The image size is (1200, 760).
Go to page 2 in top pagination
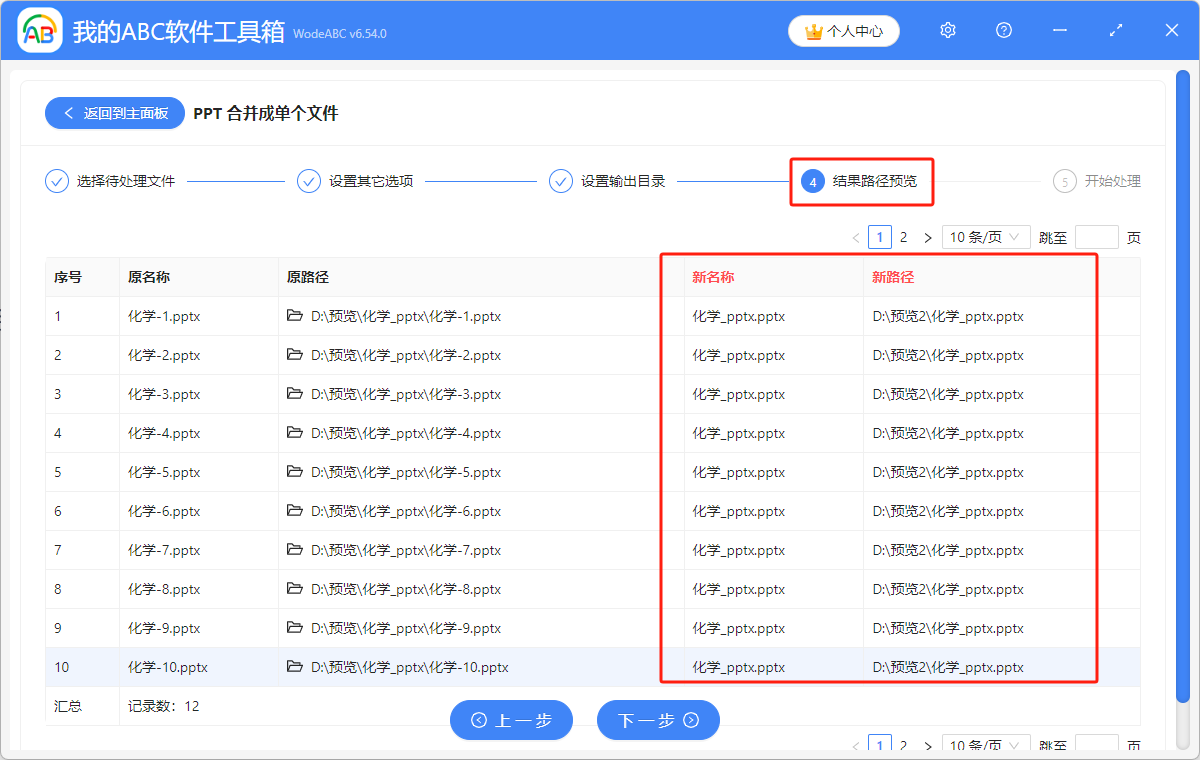(903, 237)
